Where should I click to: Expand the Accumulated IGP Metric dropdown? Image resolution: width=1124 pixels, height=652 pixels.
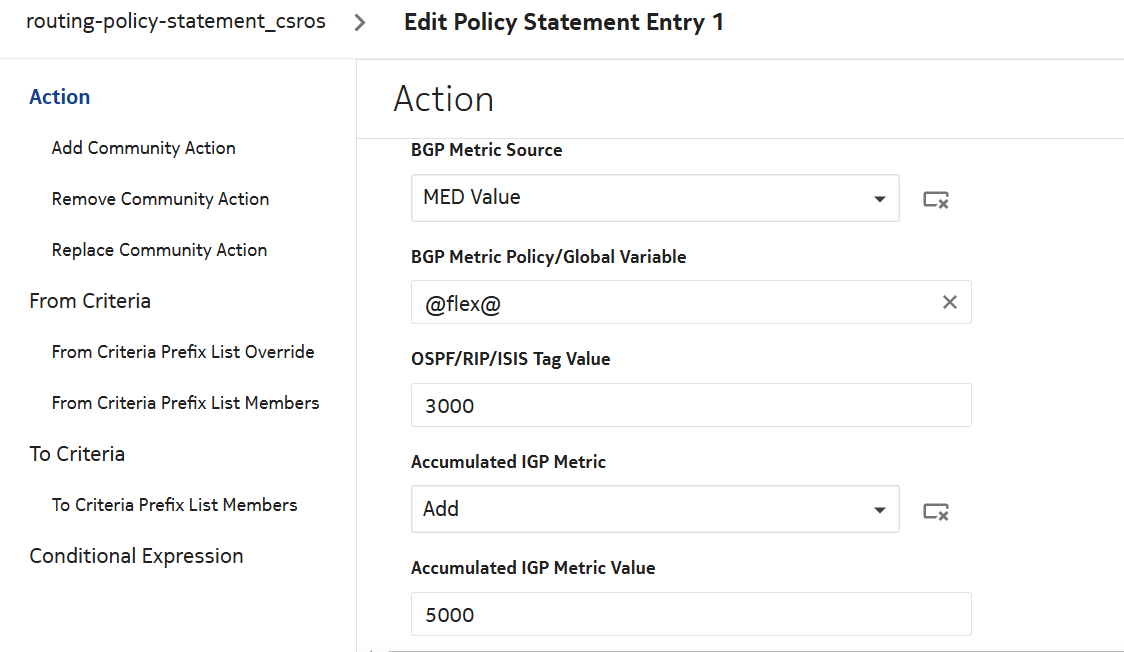(655, 509)
